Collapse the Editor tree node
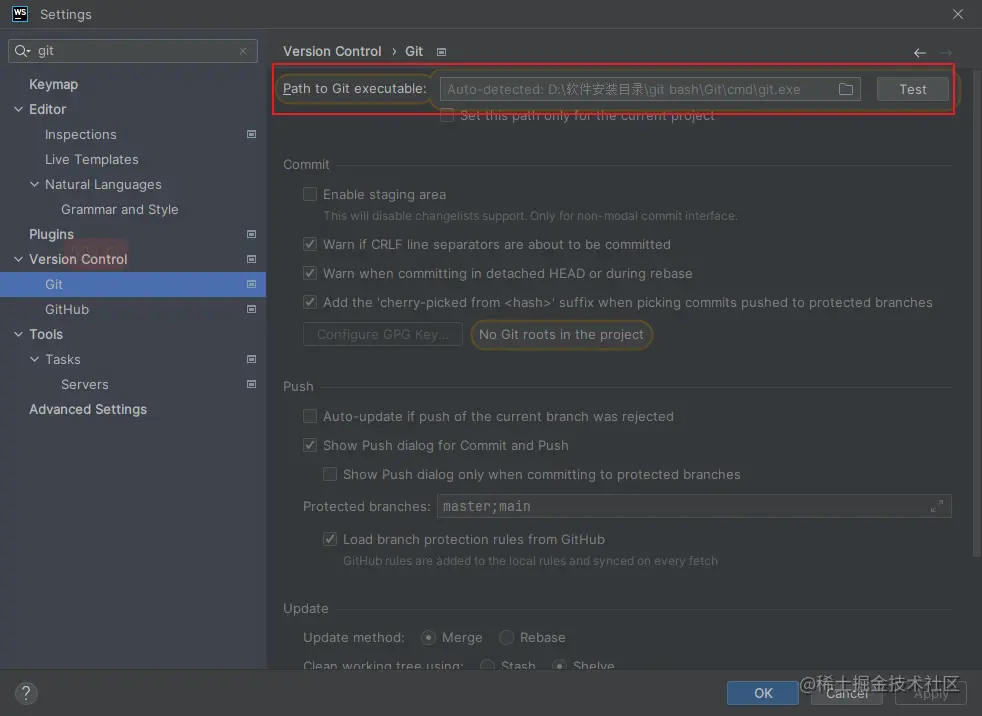This screenshot has height=716, width=982. pos(18,109)
